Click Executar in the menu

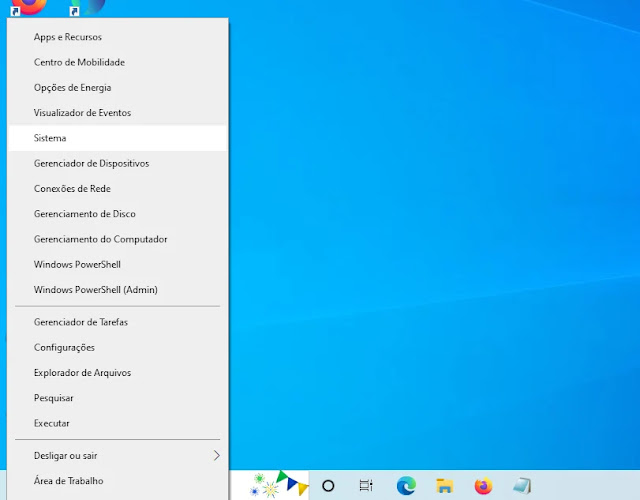[52, 423]
